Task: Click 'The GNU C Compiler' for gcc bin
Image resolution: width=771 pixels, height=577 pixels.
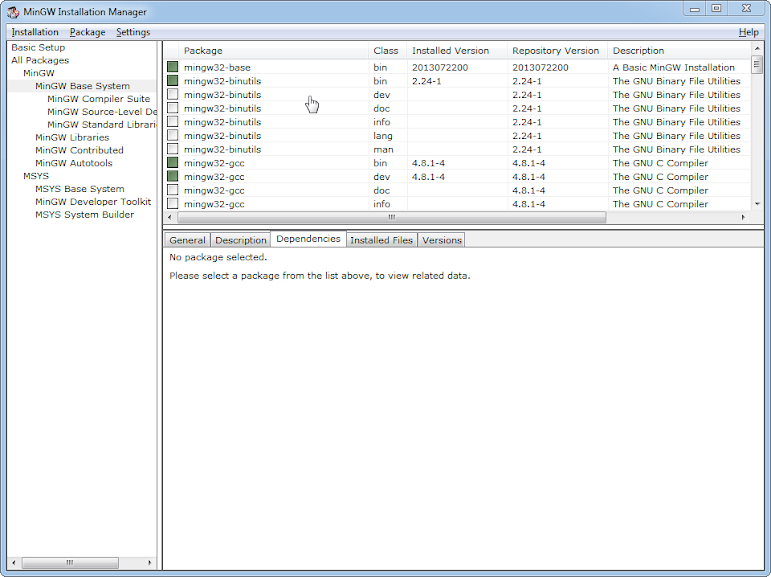Action: coord(660,163)
